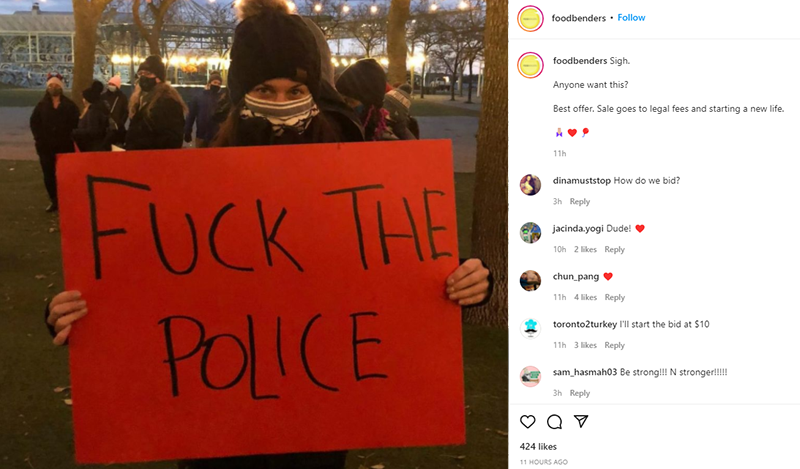The height and width of the screenshot is (469, 800).
Task: Open the protest sign photo
Action: point(254,234)
